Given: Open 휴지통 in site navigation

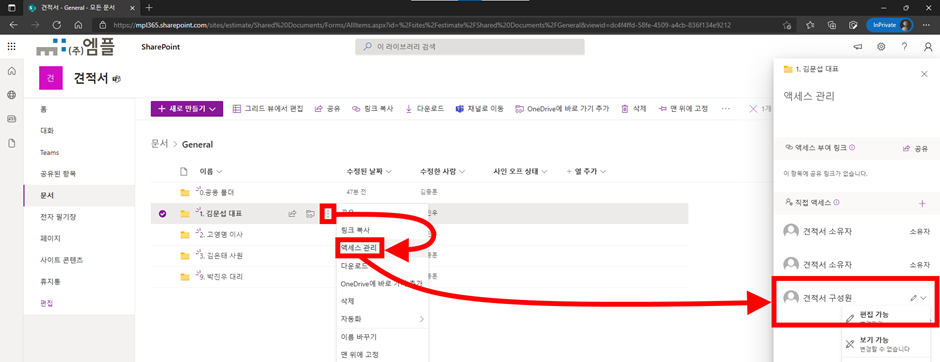Looking at the screenshot, I should coord(50,281).
